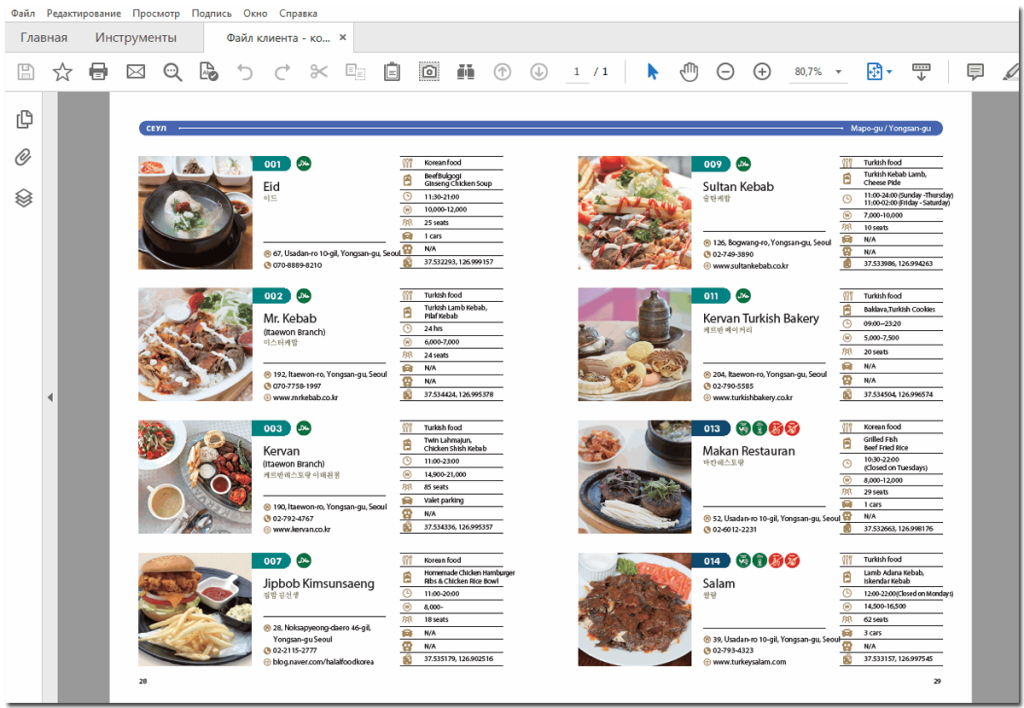
Task: Click the page number input field
Action: [577, 72]
